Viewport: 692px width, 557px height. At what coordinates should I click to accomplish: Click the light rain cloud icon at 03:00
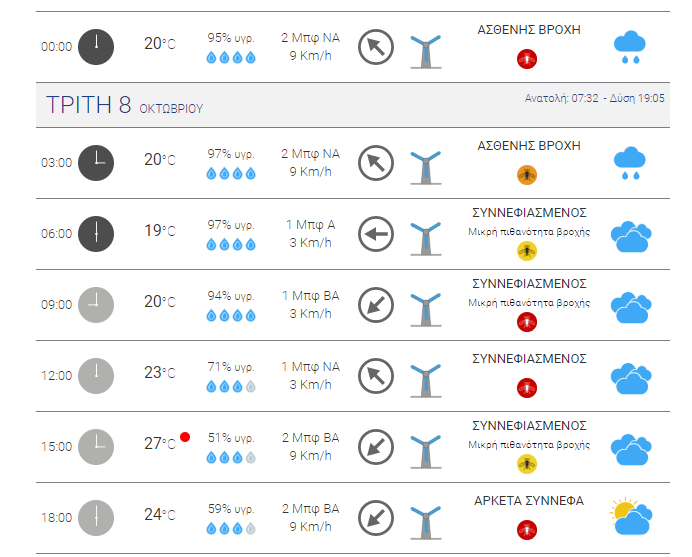coord(630,163)
